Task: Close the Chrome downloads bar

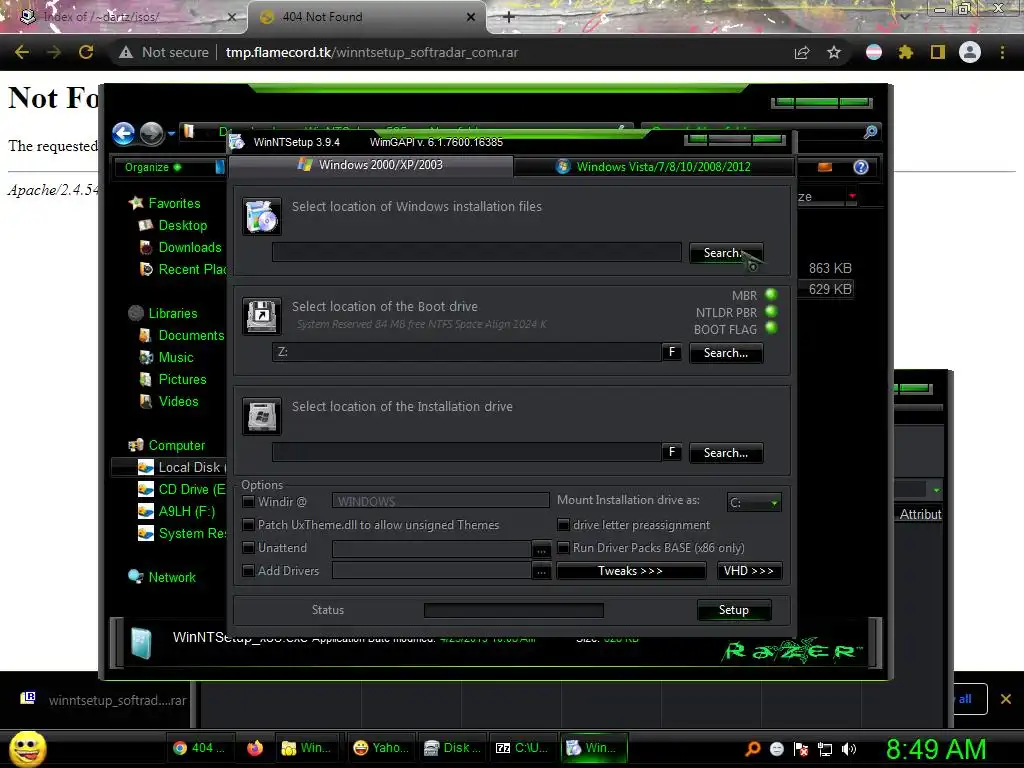Action: click(x=1006, y=699)
